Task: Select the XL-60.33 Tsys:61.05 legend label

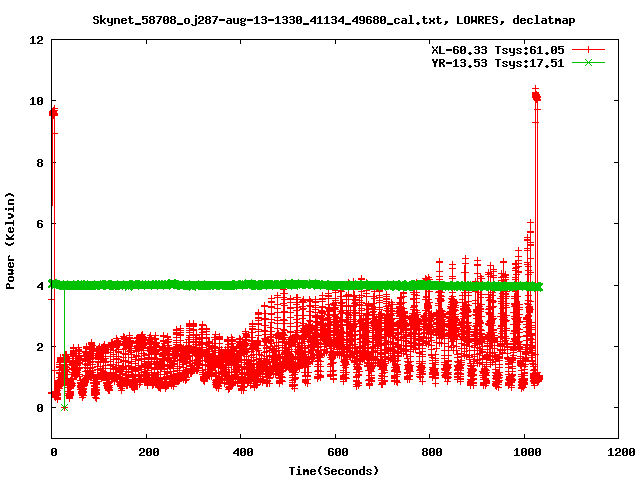Action: point(498,50)
